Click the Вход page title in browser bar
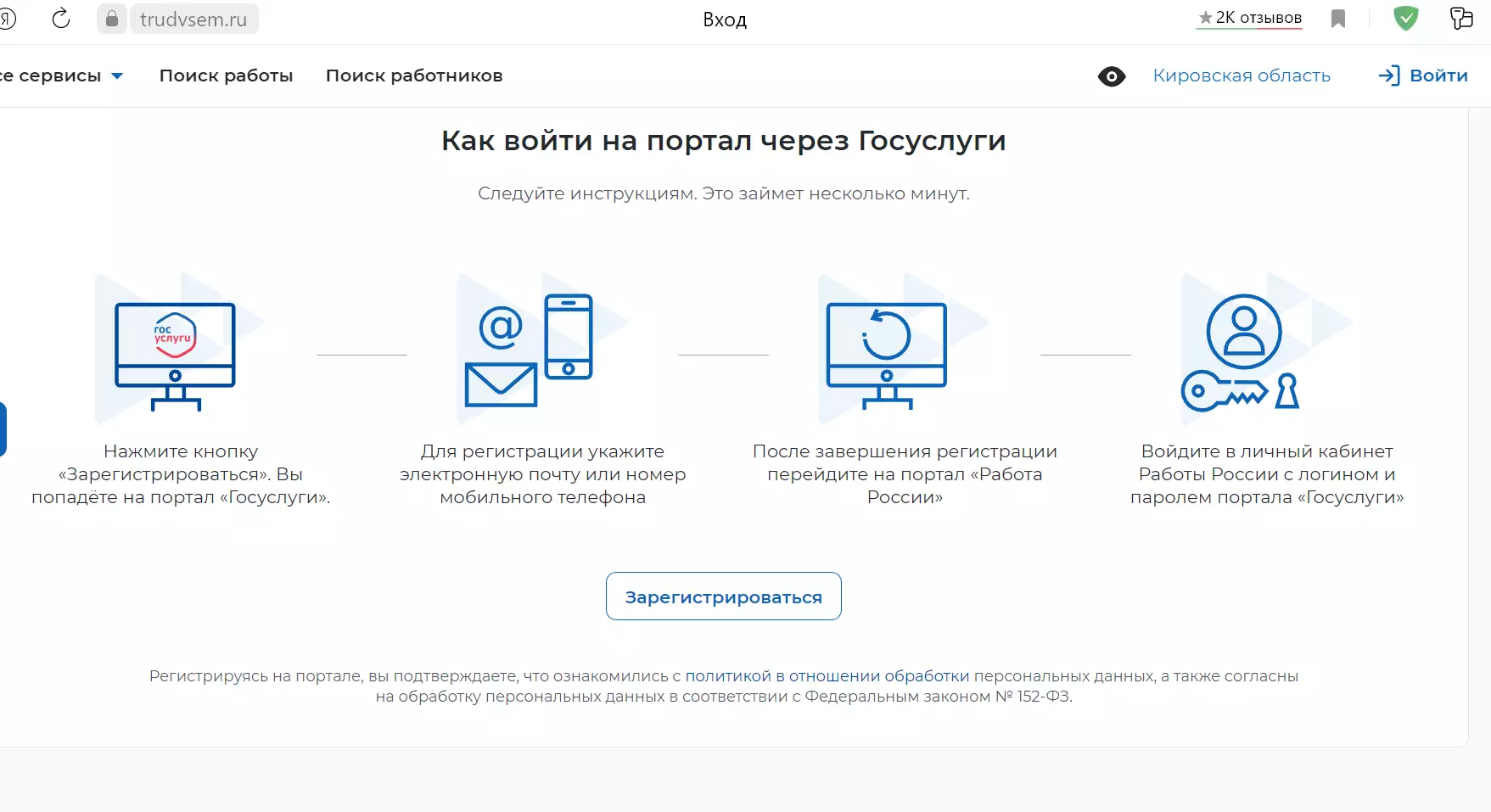This screenshot has height=812, width=1491. point(725,20)
